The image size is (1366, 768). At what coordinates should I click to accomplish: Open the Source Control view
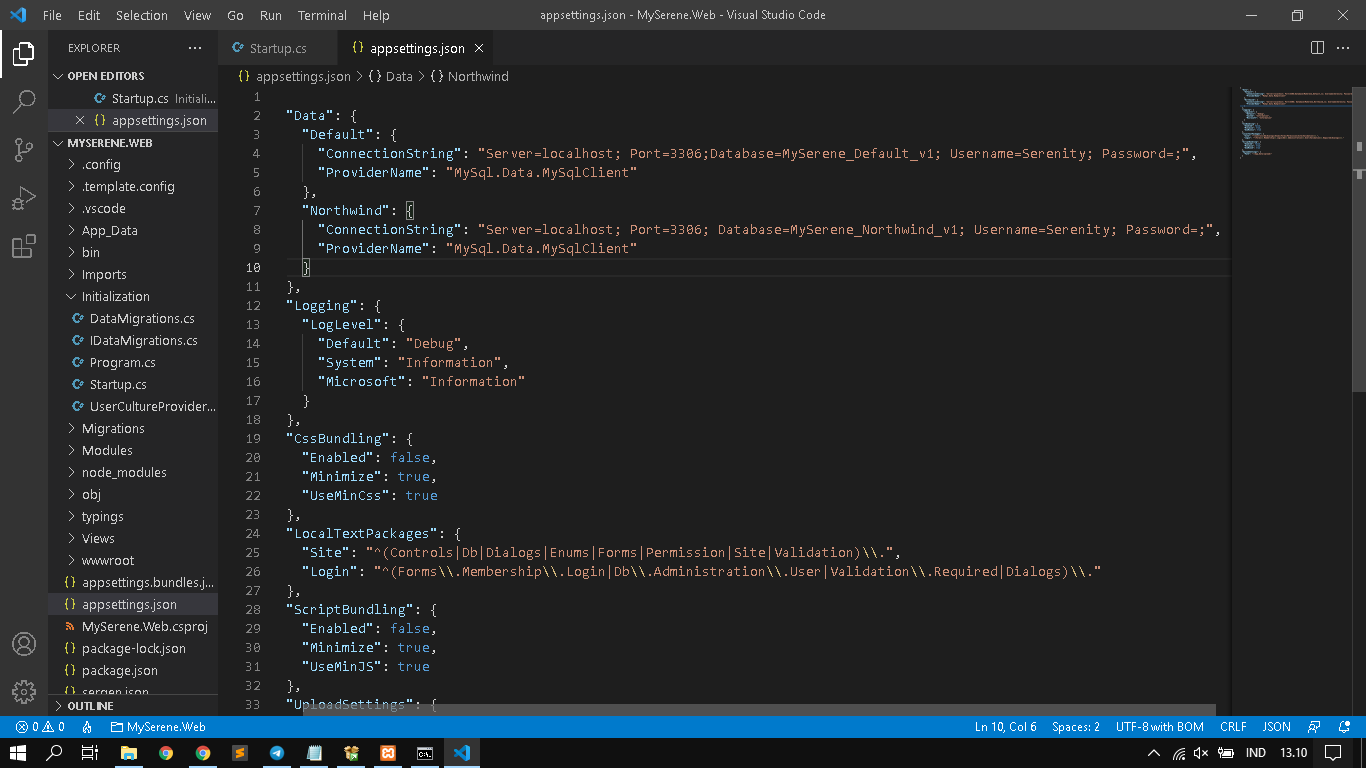tap(24, 148)
